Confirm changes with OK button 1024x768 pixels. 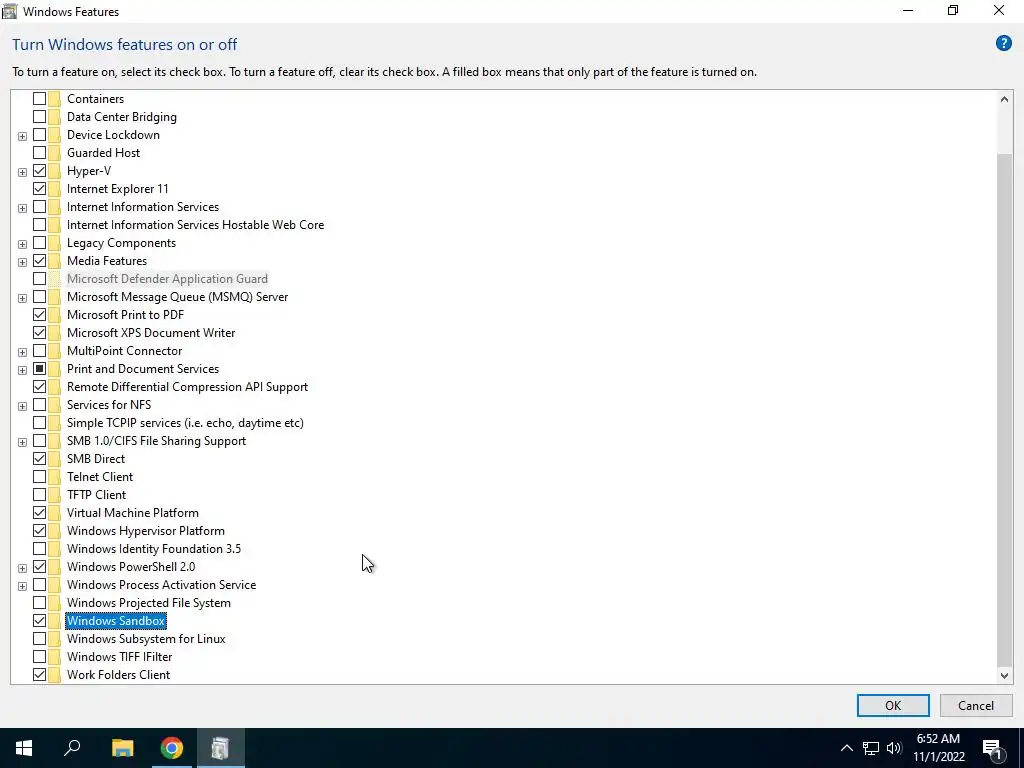(x=893, y=705)
